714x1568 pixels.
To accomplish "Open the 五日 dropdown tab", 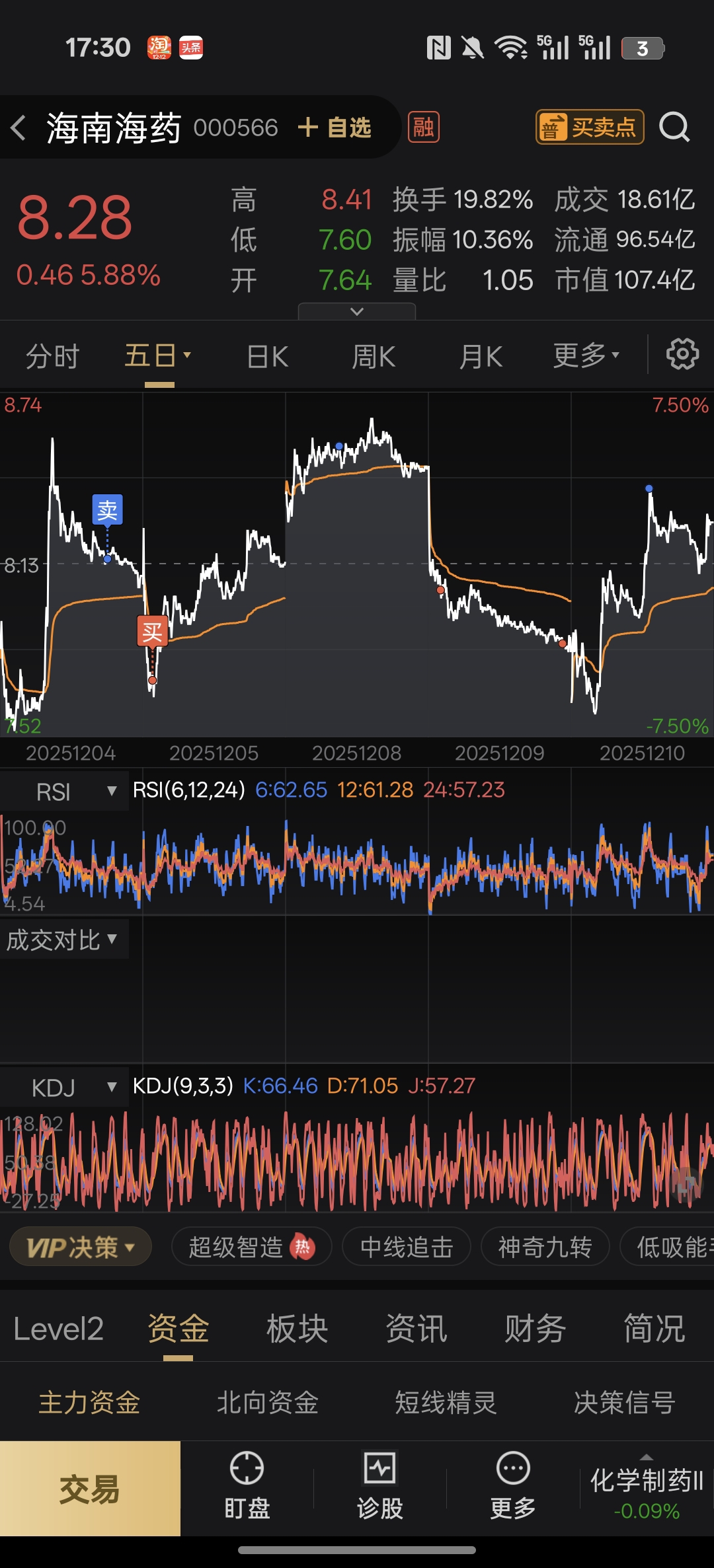I will click(159, 356).
